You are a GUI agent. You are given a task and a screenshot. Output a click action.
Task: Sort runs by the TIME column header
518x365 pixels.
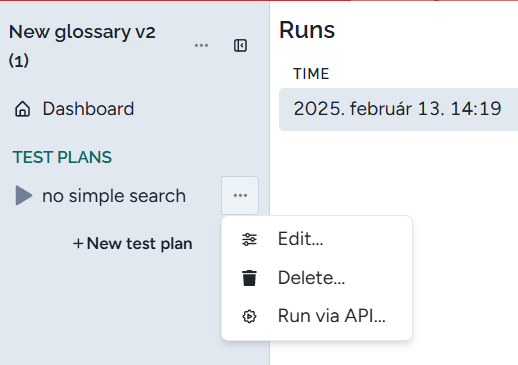tap(311, 74)
